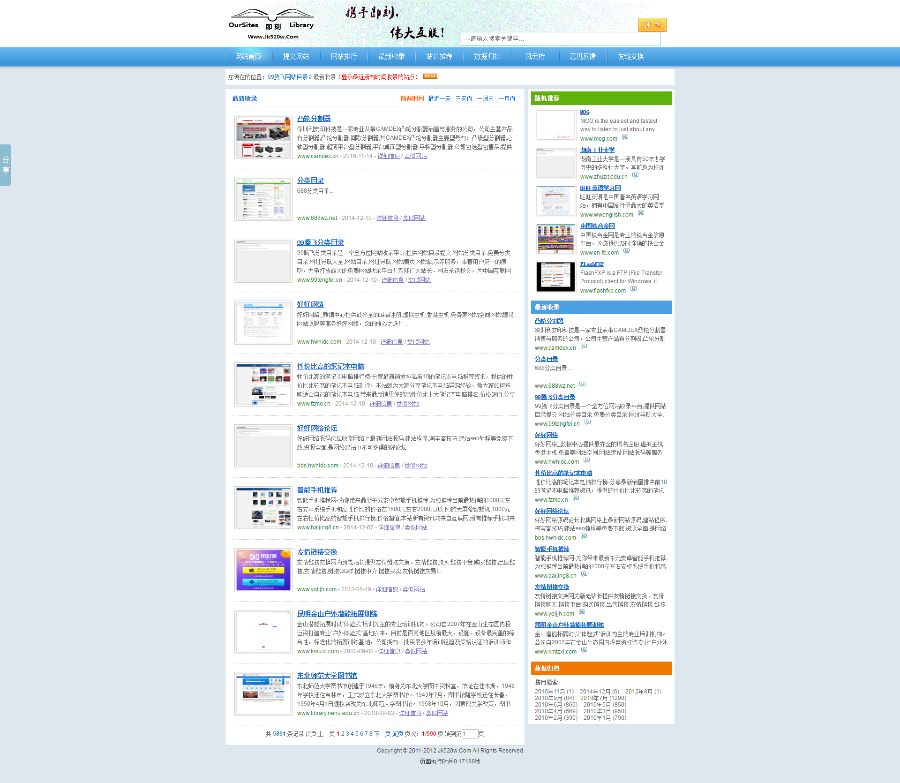Click the orange search button
The width and height of the screenshot is (900, 783).
(x=652, y=25)
